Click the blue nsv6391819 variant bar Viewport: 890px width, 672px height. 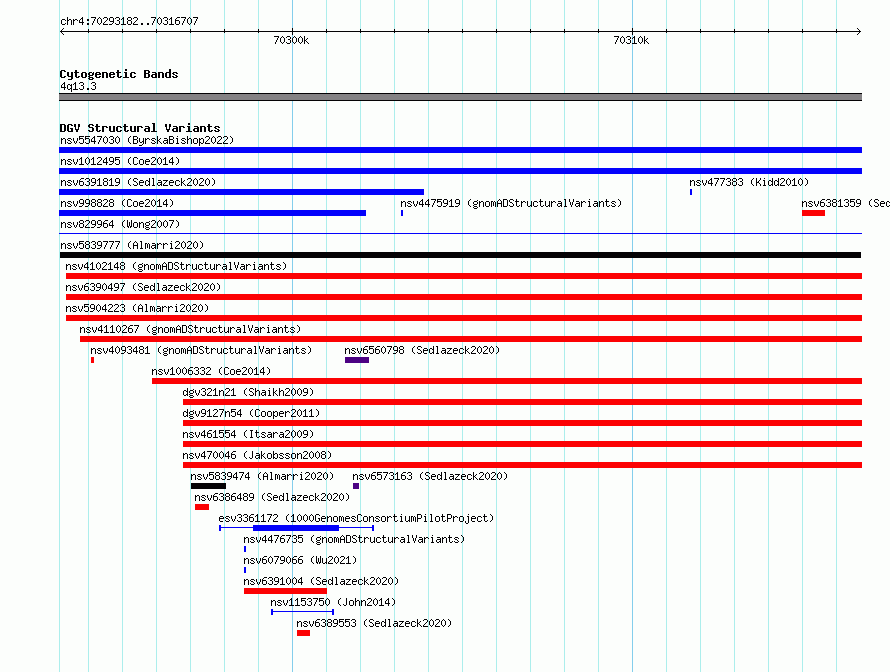click(241, 192)
